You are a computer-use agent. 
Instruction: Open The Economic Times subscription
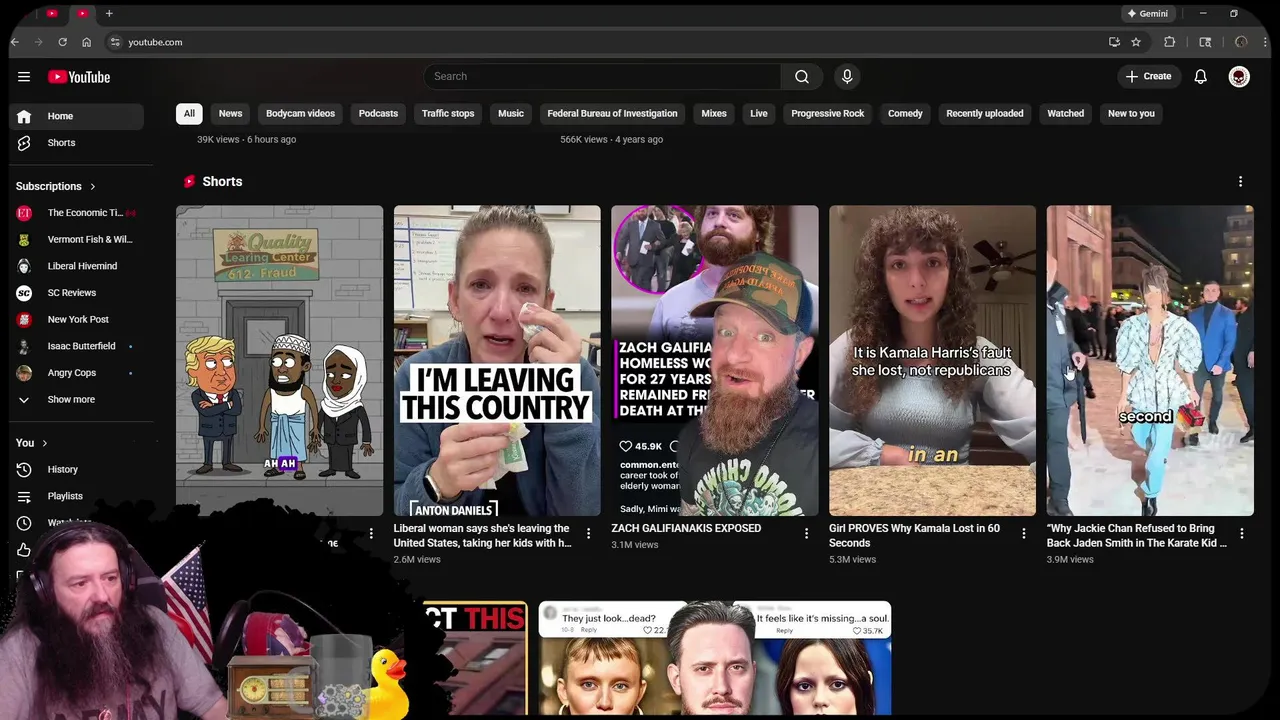[x=77, y=213]
